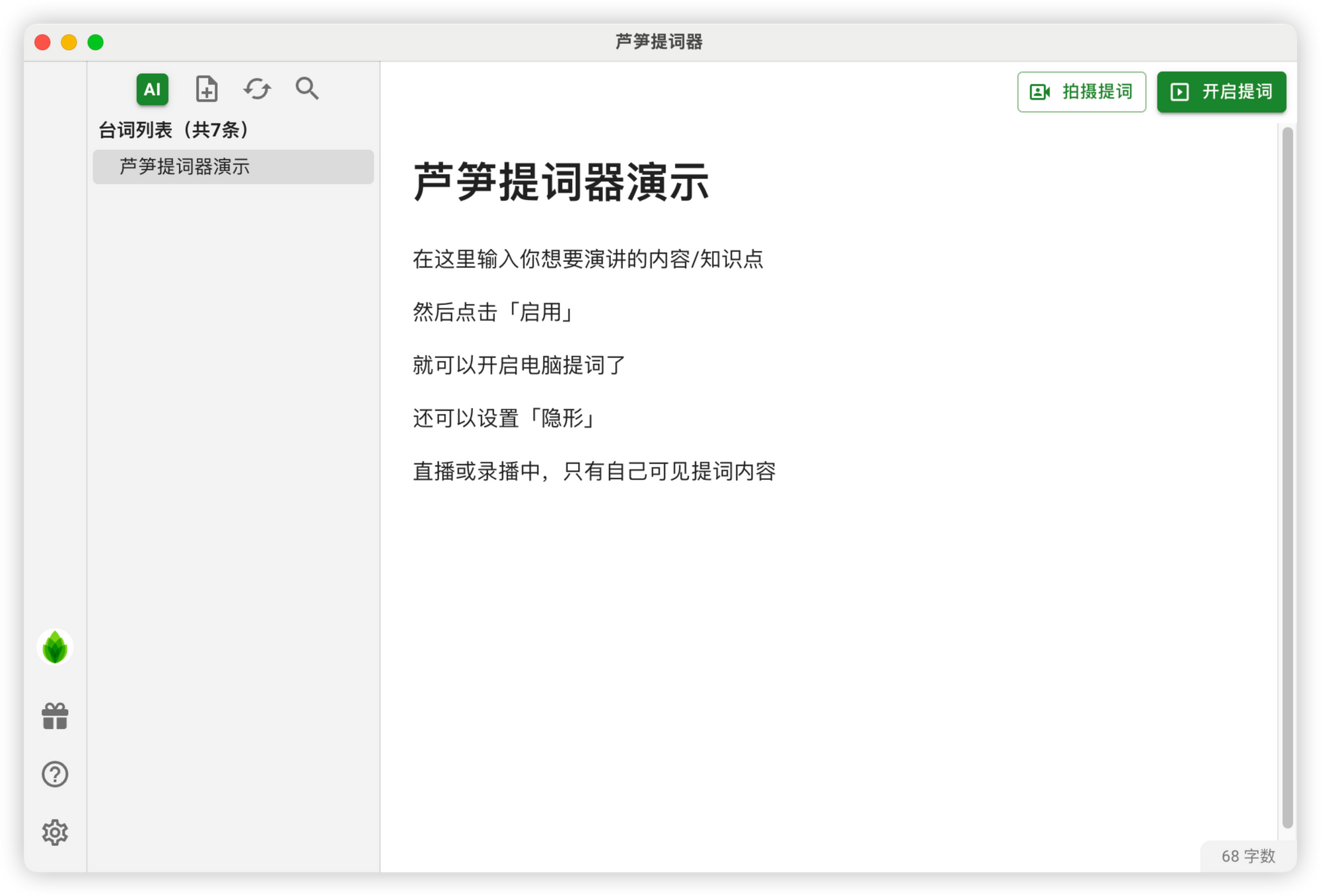The height and width of the screenshot is (896, 1321).
Task: Open the AI script assistant
Action: [x=152, y=89]
